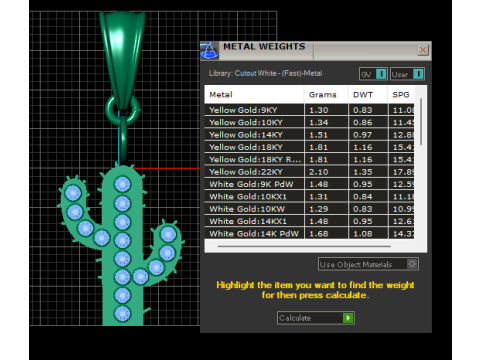Select the Yellow Gold:9KY row
This screenshot has height=360, width=480.
(x=309, y=110)
